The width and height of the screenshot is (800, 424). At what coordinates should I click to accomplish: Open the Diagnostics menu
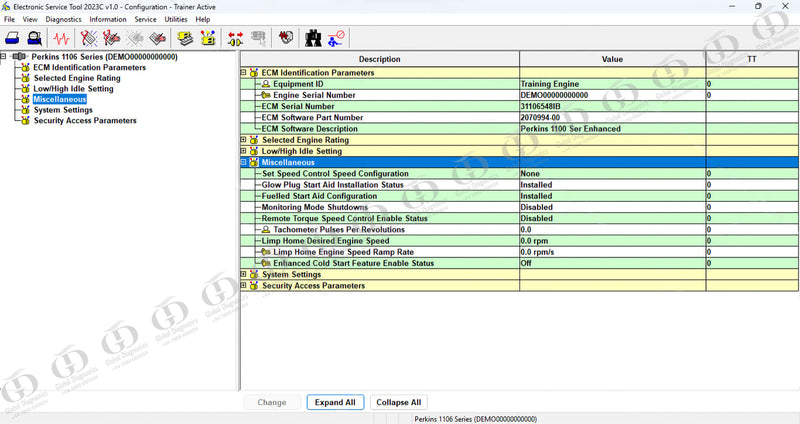[63, 19]
